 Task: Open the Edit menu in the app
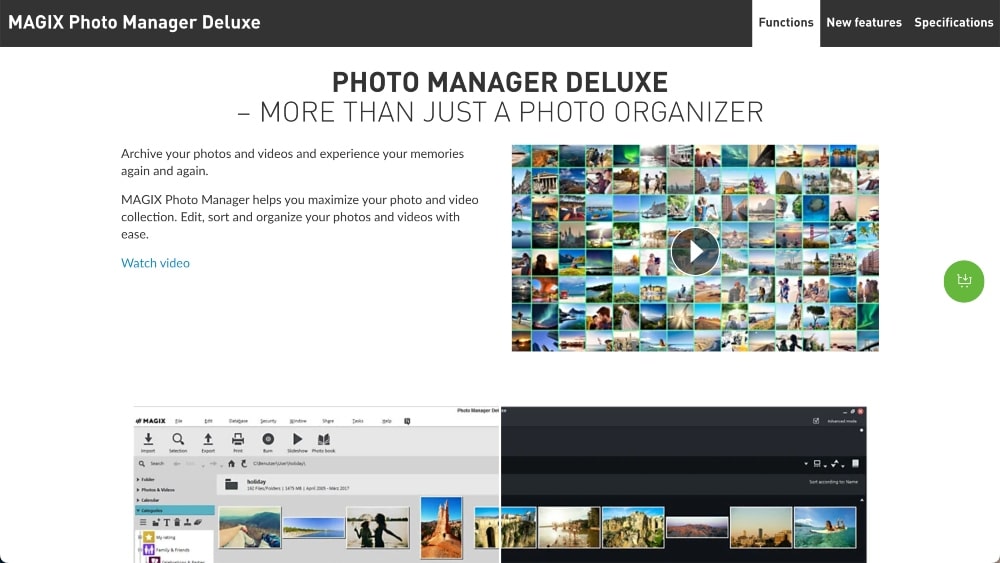[x=208, y=421]
